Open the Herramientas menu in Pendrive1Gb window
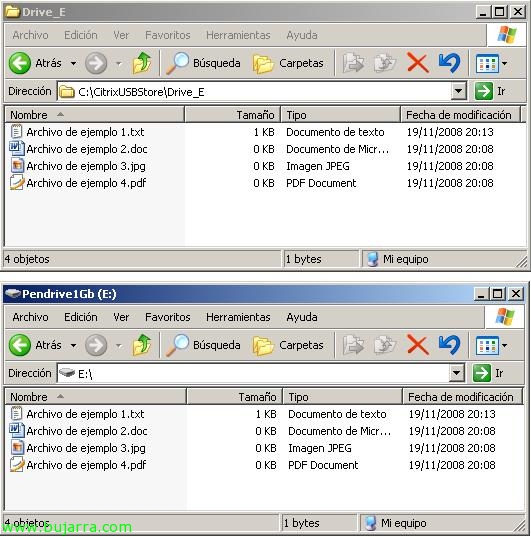The image size is (531, 537). point(238,317)
